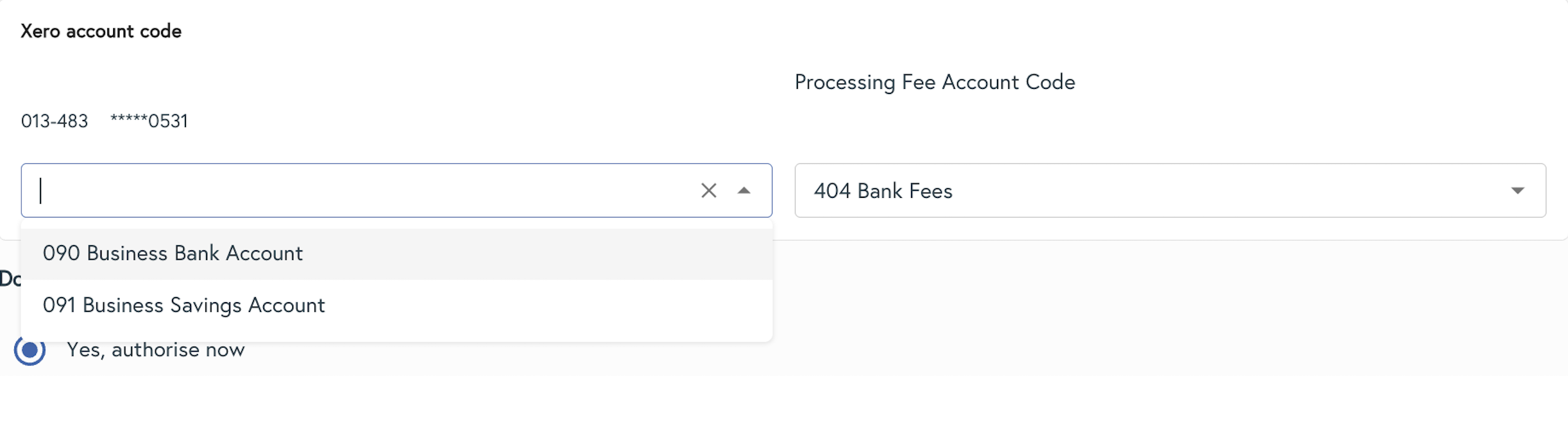This screenshot has width=1568, height=436.
Task: Click the masked account number ending 0531
Action: tap(149, 122)
